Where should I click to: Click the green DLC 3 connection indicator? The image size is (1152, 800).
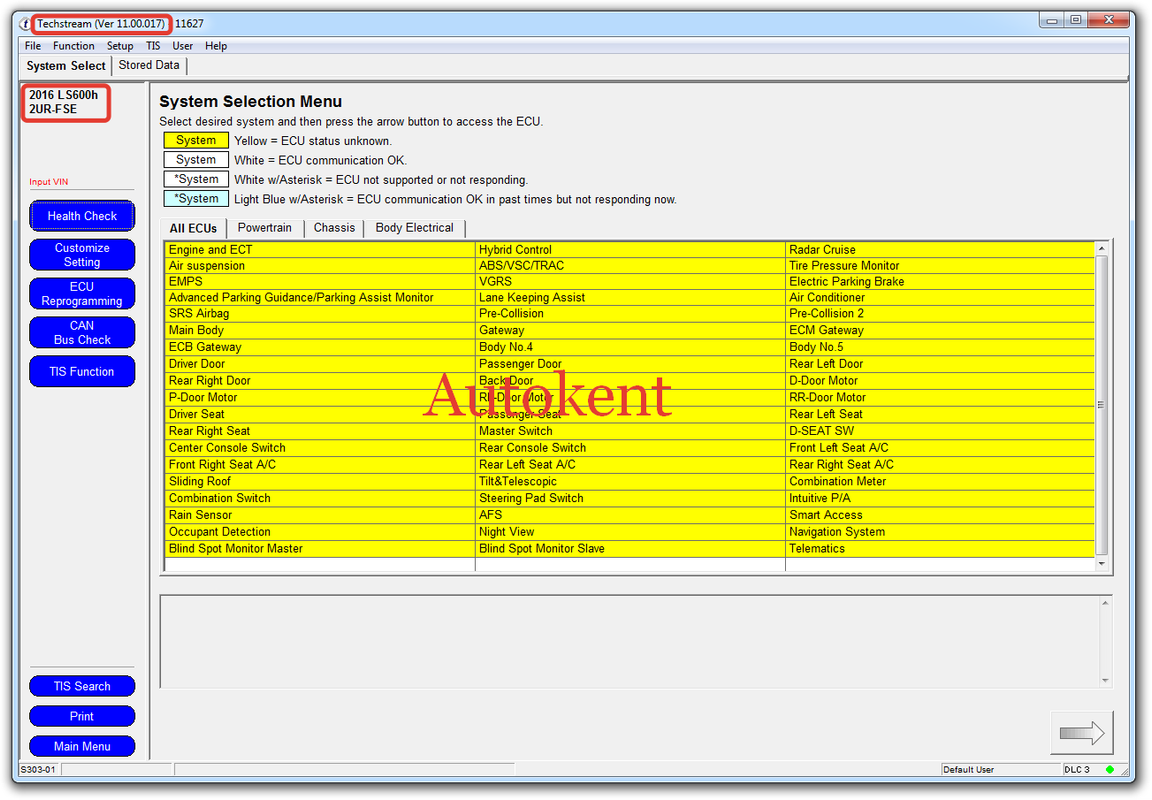[x=1109, y=770]
